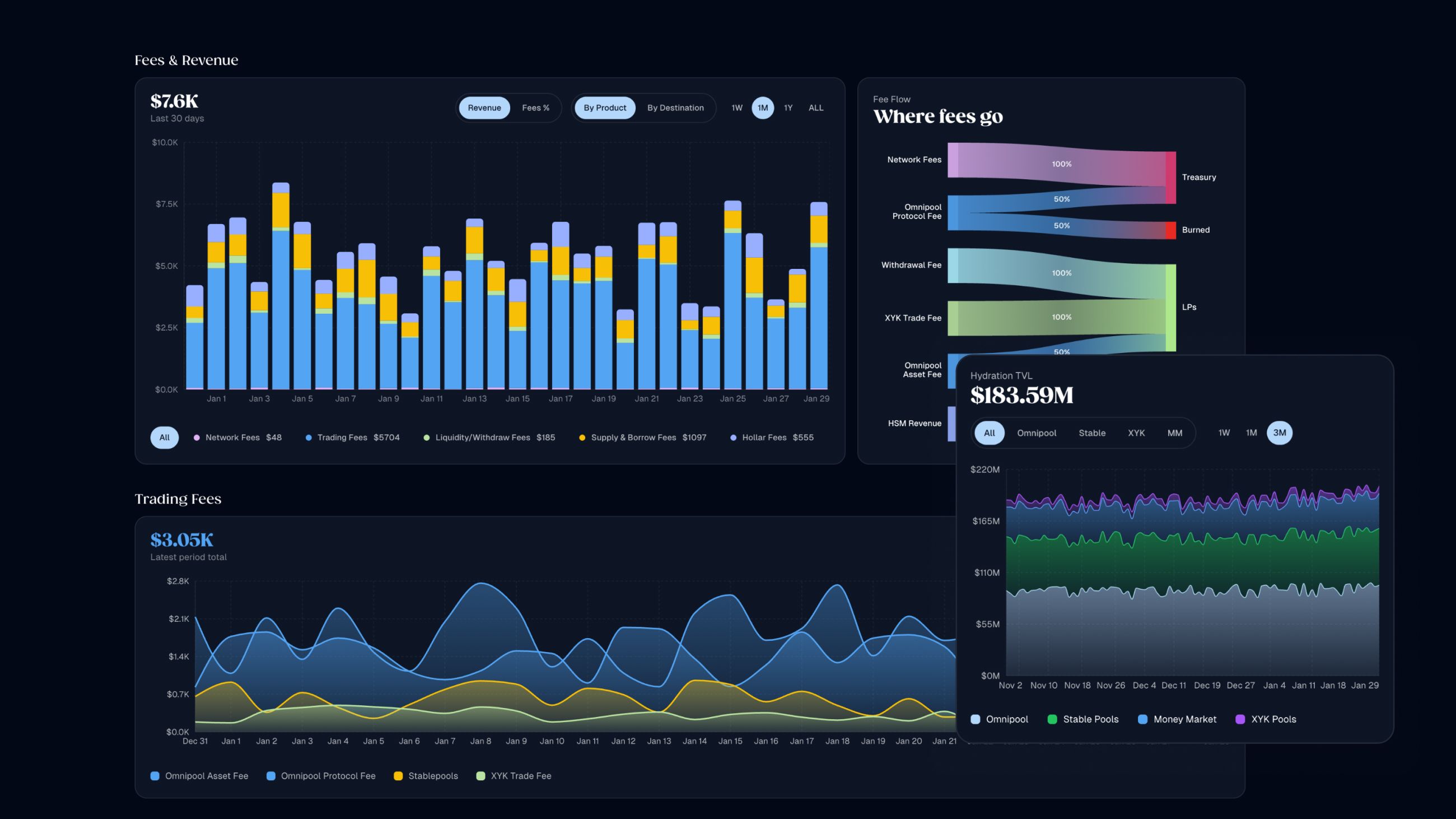Switch grouping to By Destination
1456x819 pixels.
tap(675, 108)
